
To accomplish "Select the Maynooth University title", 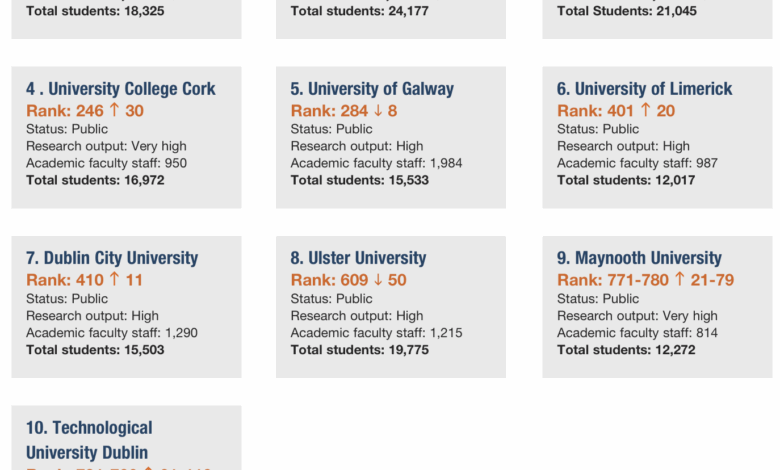I will (639, 258).
